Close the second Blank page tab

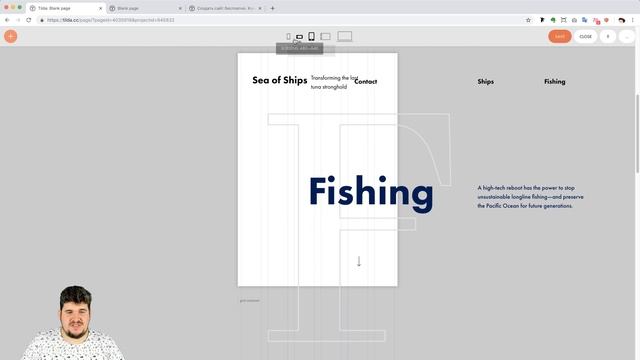pos(180,8)
